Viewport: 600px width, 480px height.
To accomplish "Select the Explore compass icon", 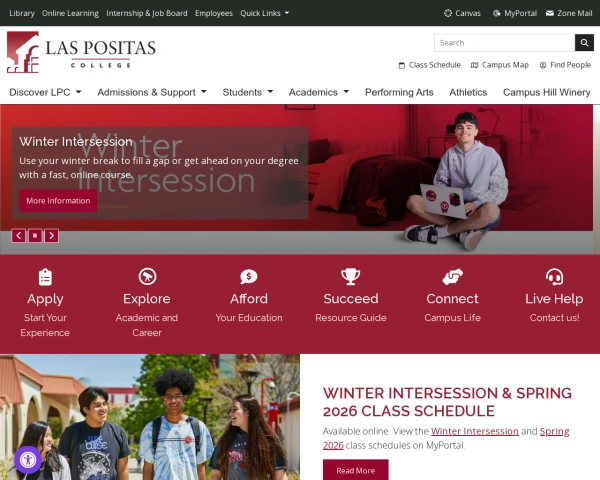I will pos(147,276).
